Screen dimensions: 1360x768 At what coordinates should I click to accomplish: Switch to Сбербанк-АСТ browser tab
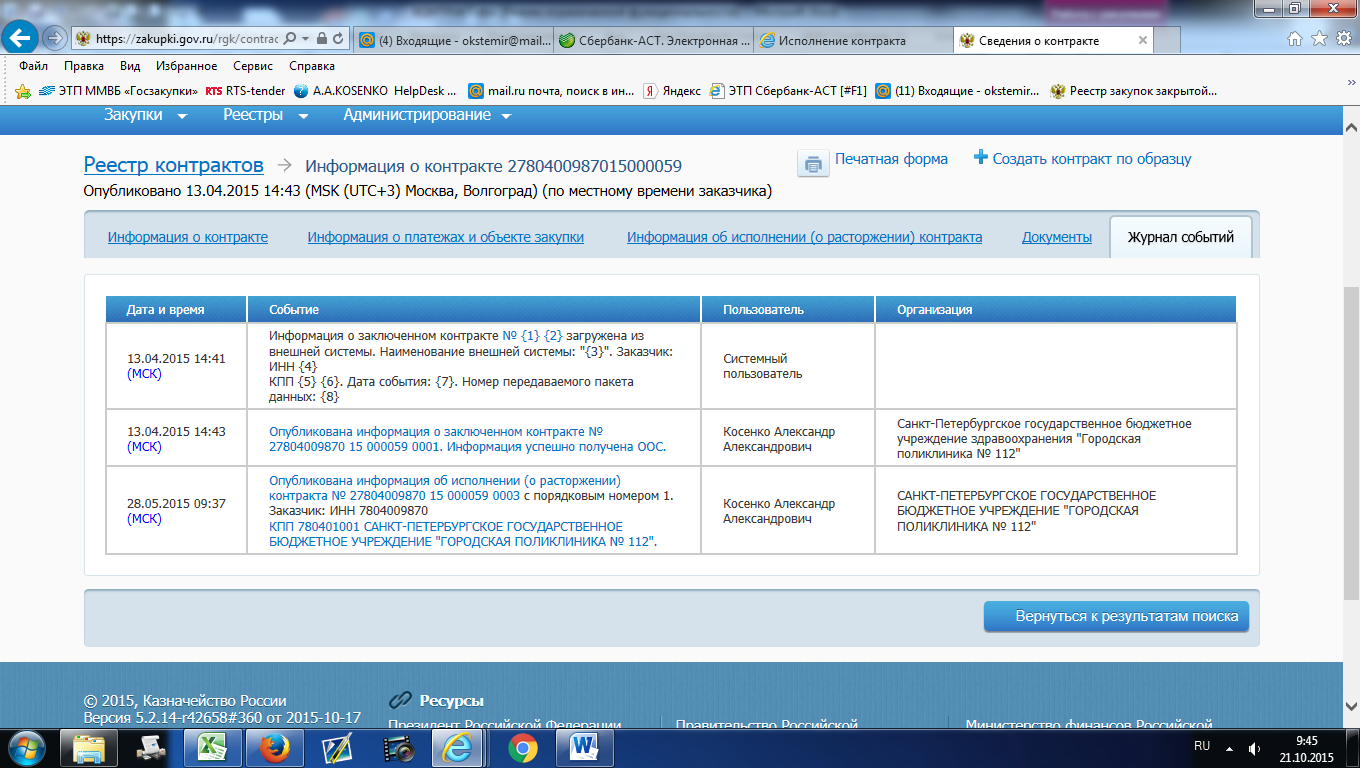point(654,41)
